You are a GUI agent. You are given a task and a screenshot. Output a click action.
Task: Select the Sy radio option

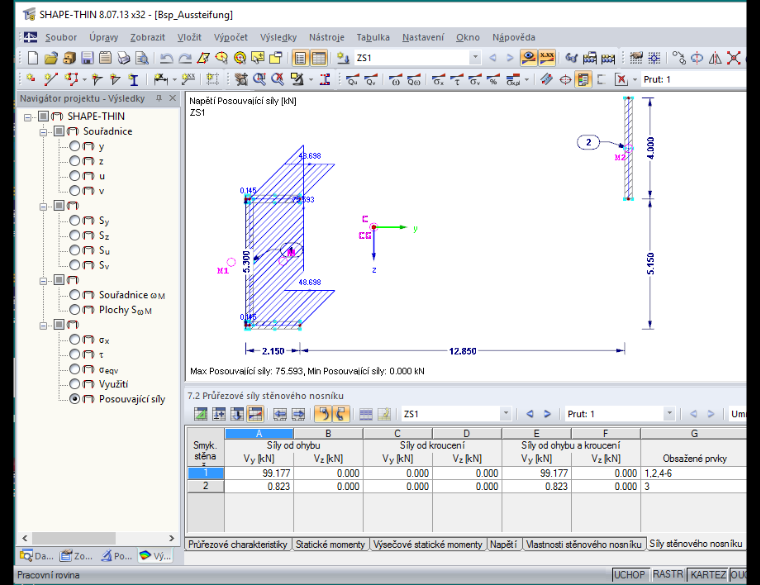(x=74, y=221)
